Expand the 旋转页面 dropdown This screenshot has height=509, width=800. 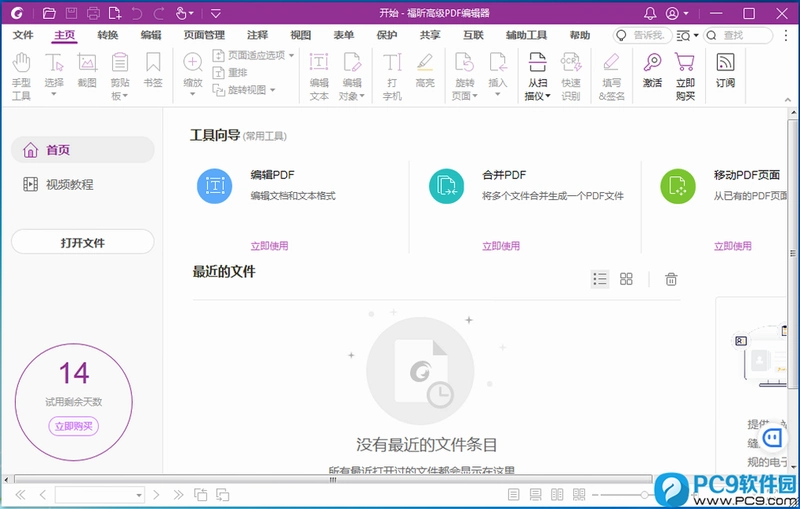(475, 96)
